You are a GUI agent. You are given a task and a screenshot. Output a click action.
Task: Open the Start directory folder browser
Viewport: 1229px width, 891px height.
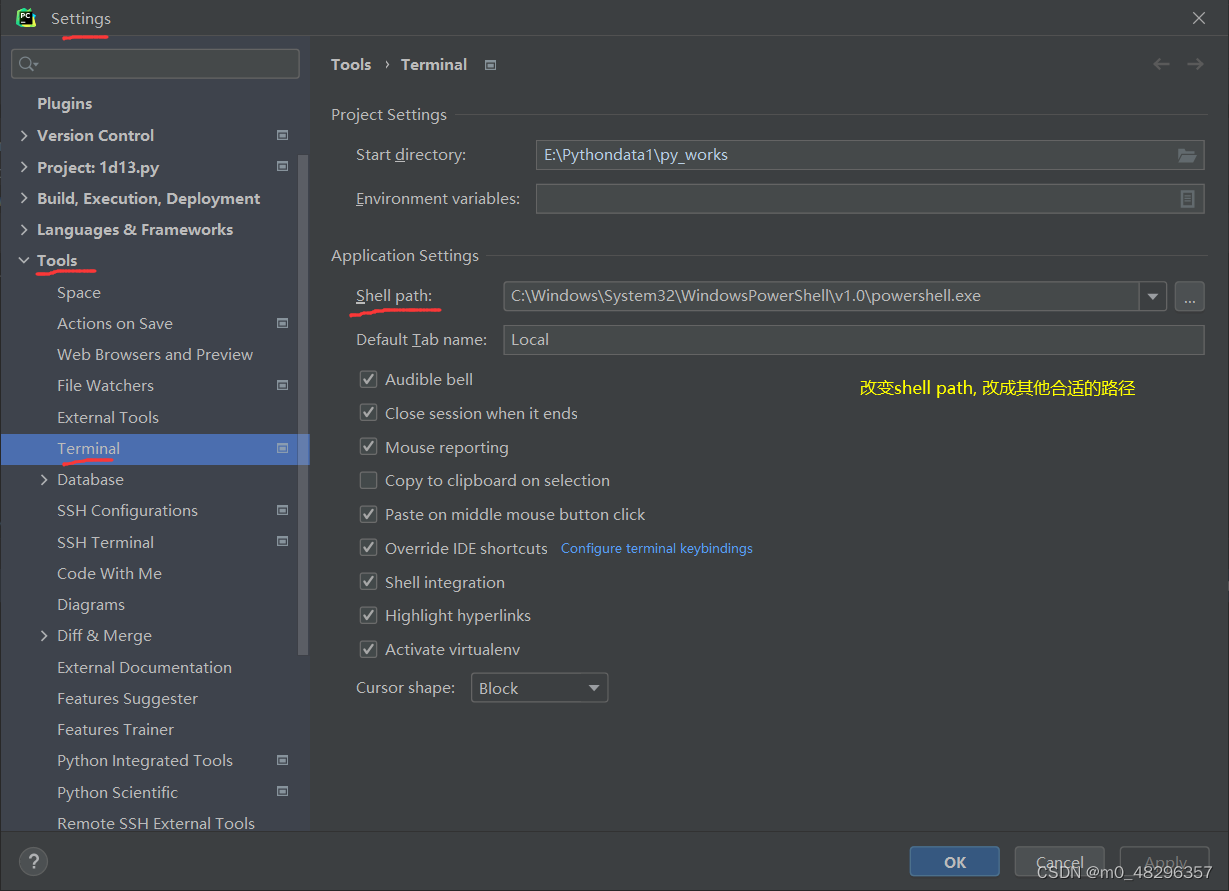pos(1186,155)
